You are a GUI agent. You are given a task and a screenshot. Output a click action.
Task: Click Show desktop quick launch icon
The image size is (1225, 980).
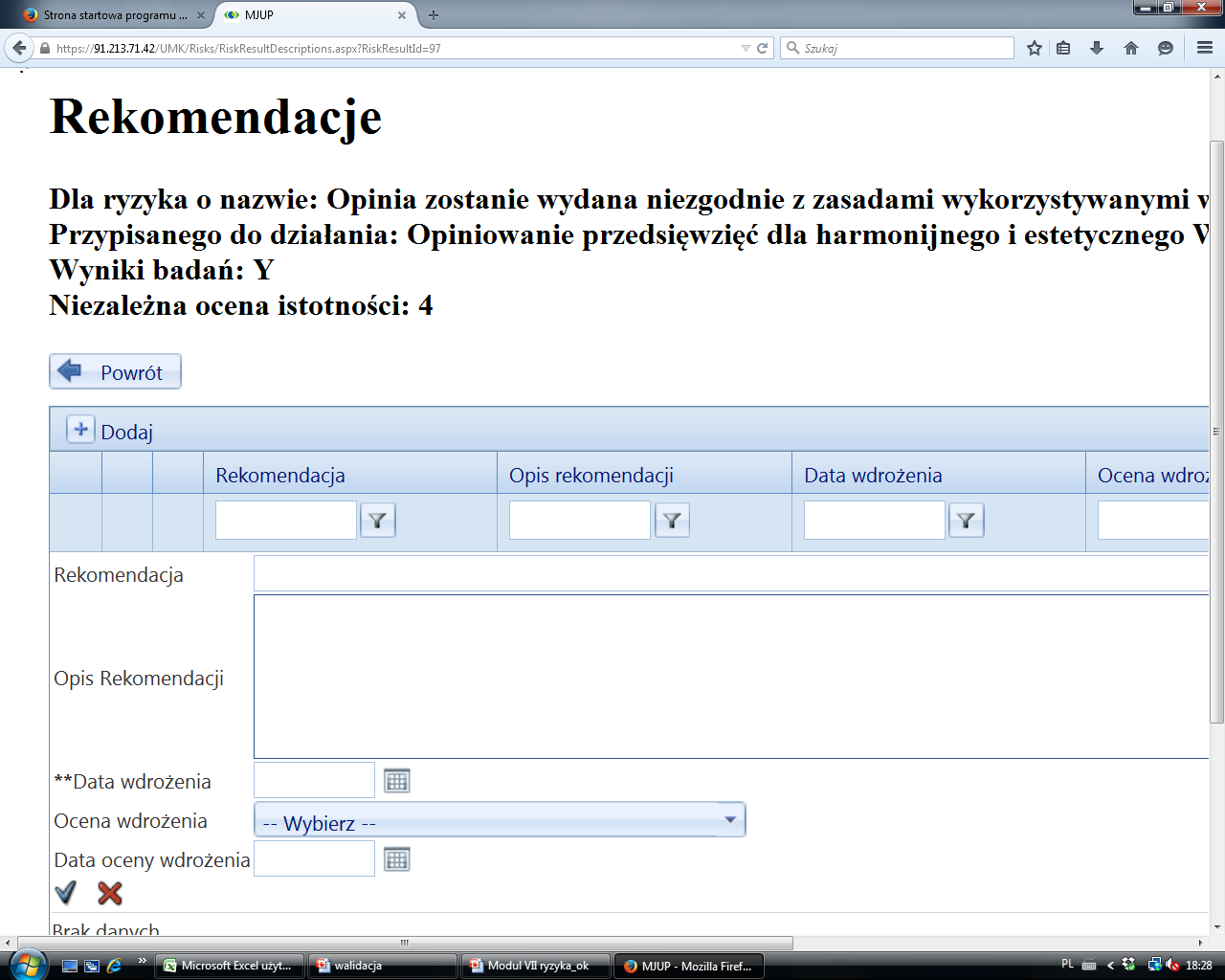(70, 966)
